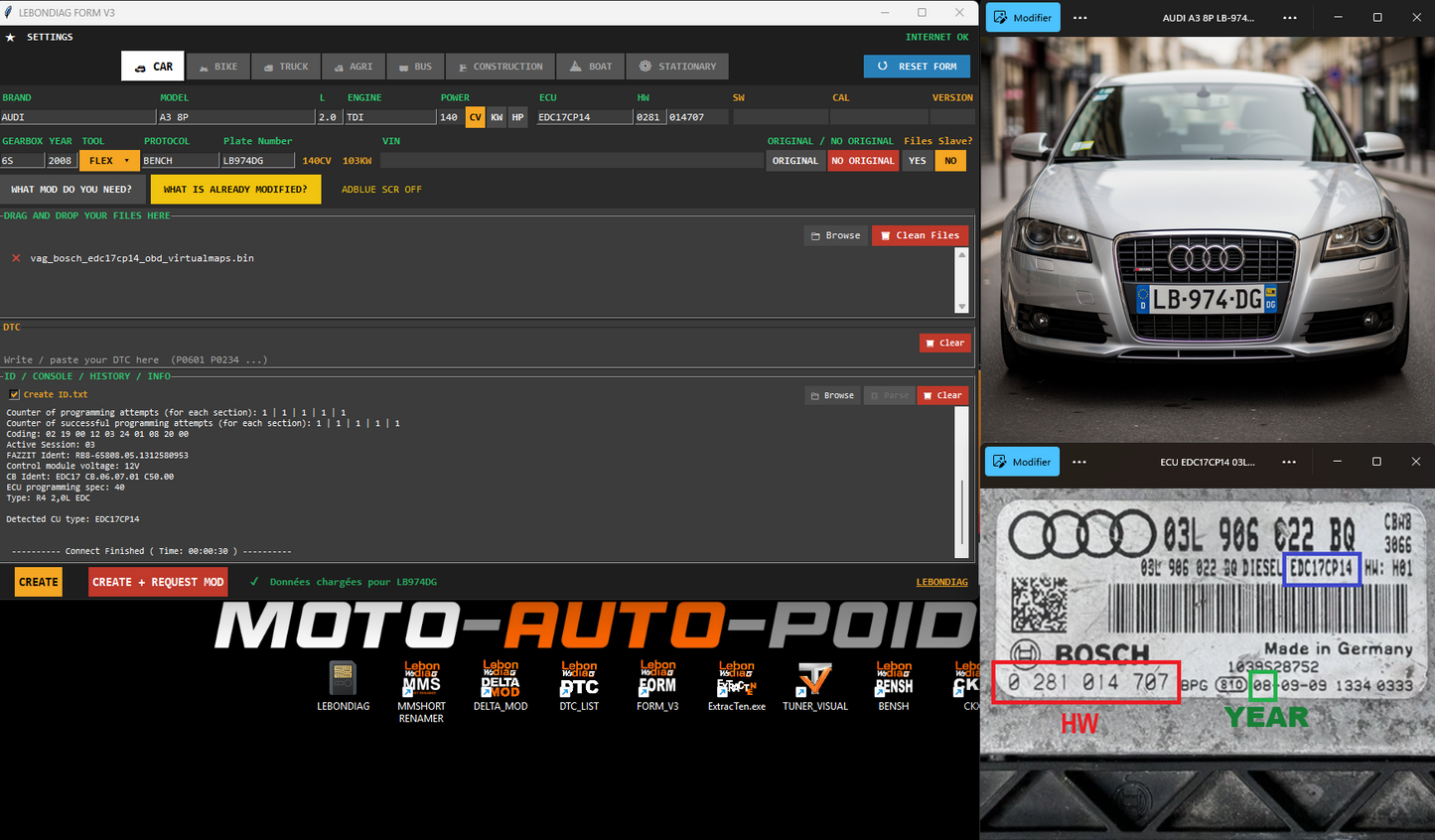Screen dimensions: 1435x840
Task: Click the SETTINGS star icon
Action: tap(11, 37)
